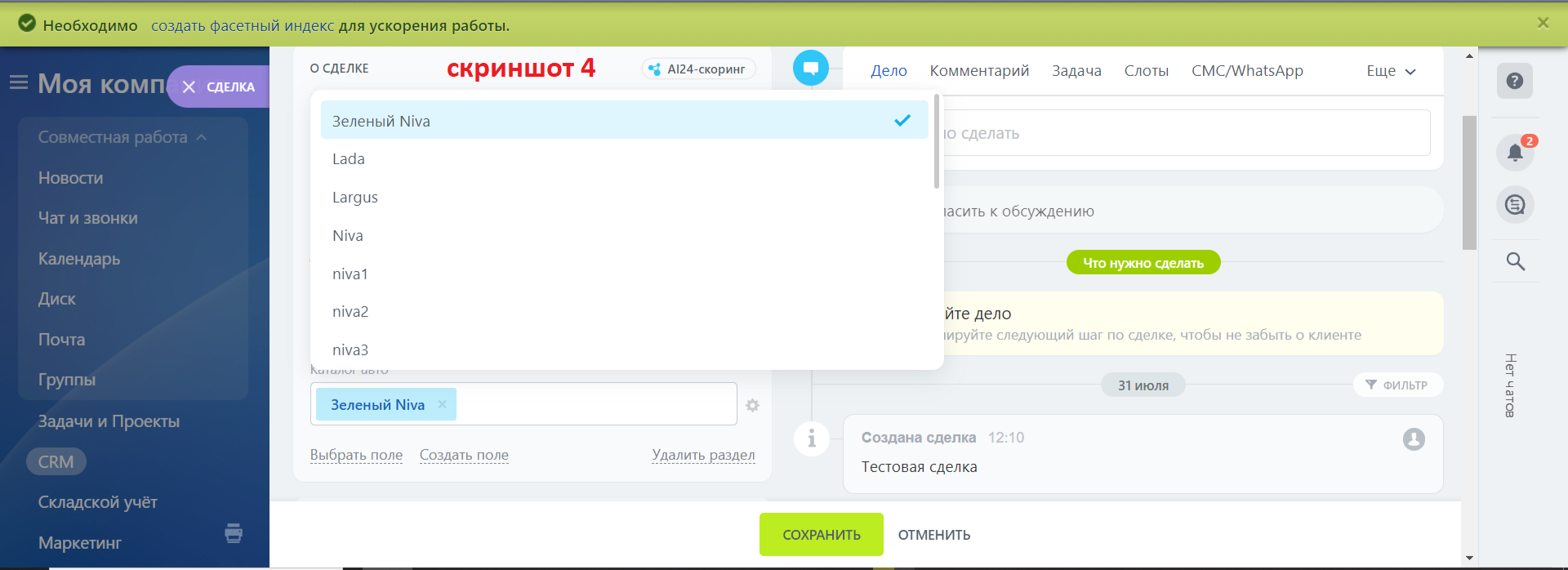The image size is (1568, 570).
Task: Switch to the Комментарий tab
Action: [x=979, y=71]
